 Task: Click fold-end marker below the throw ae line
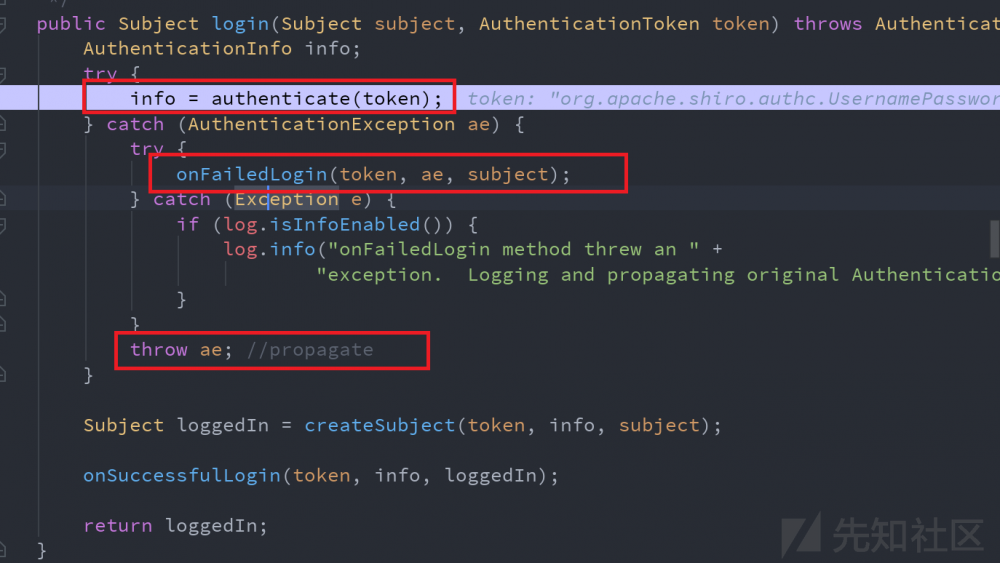(x=3, y=375)
